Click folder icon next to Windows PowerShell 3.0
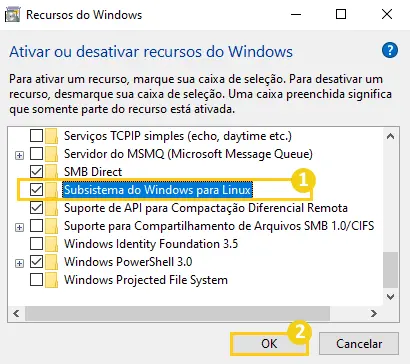 point(52,262)
